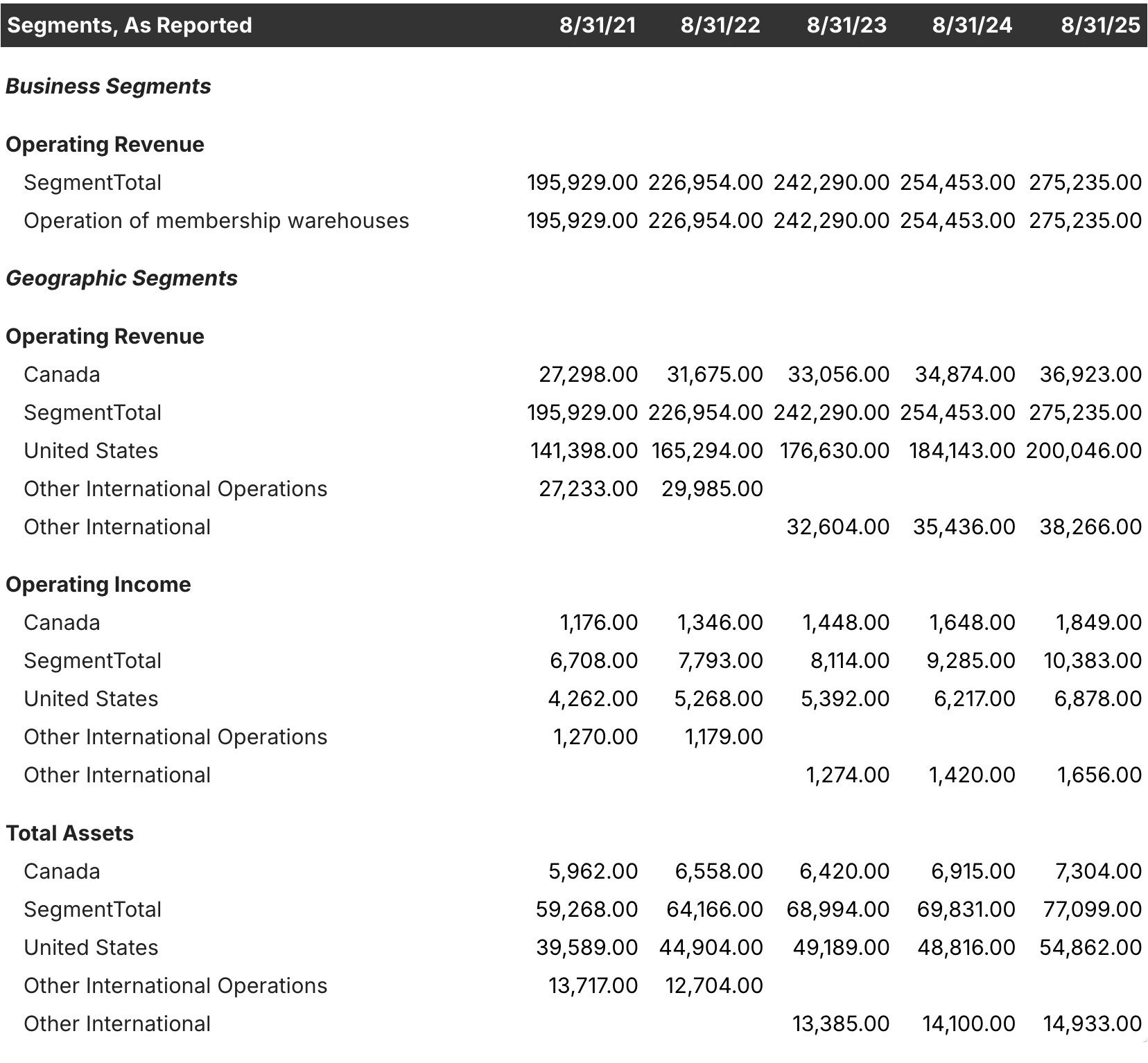Viewport: 1148px width, 1063px height.
Task: Click the 'Operating Income' heading
Action: coord(98,585)
